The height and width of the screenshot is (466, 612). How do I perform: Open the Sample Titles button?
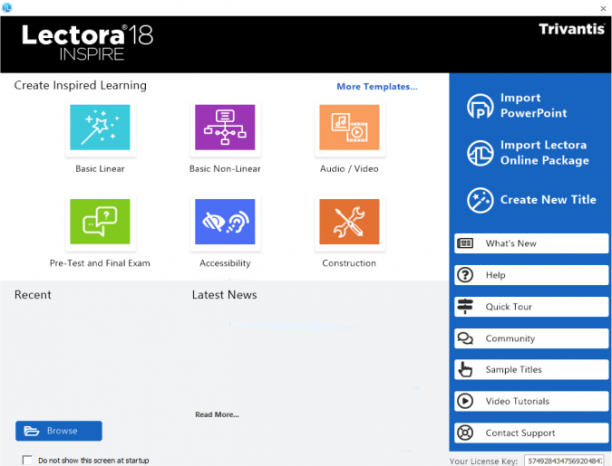coord(531,370)
